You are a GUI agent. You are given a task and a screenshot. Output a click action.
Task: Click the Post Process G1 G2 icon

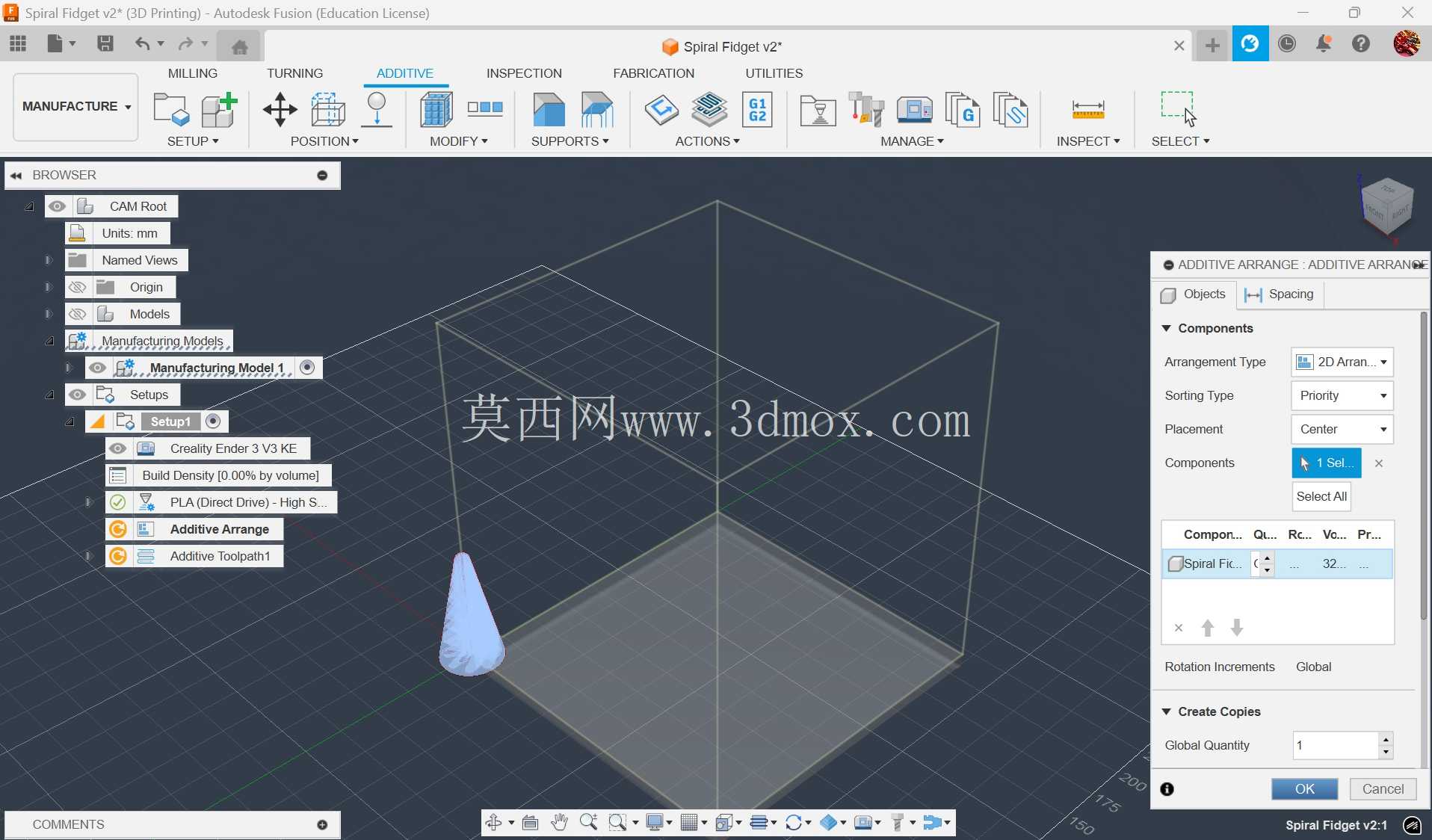click(757, 110)
